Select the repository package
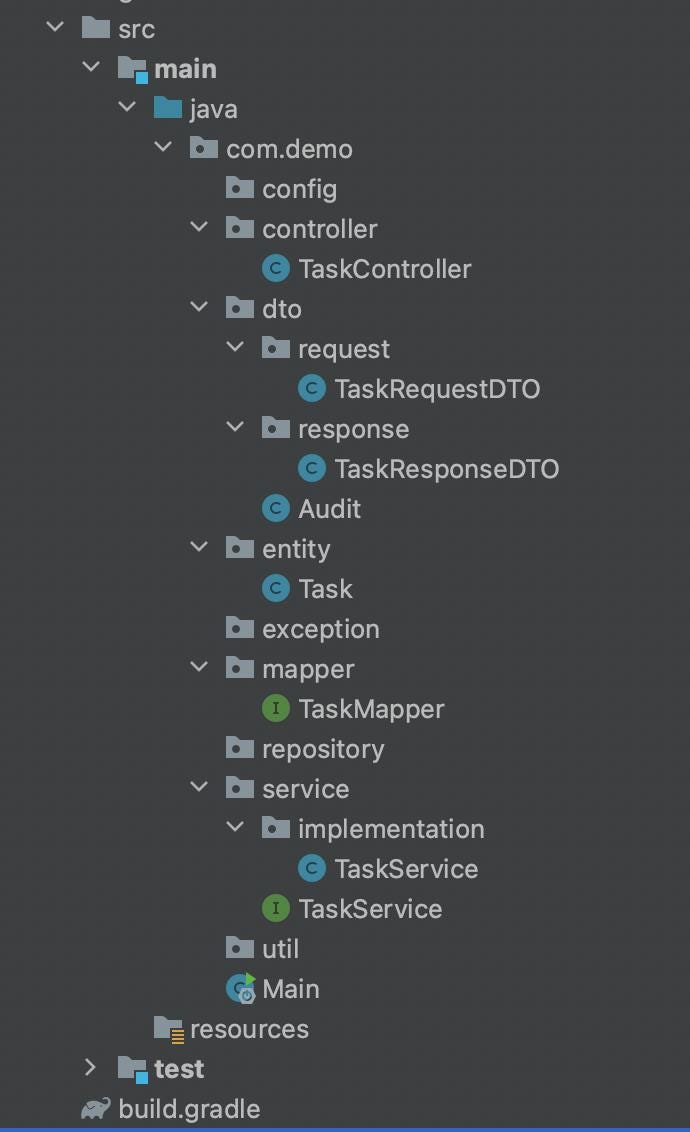 [322, 748]
